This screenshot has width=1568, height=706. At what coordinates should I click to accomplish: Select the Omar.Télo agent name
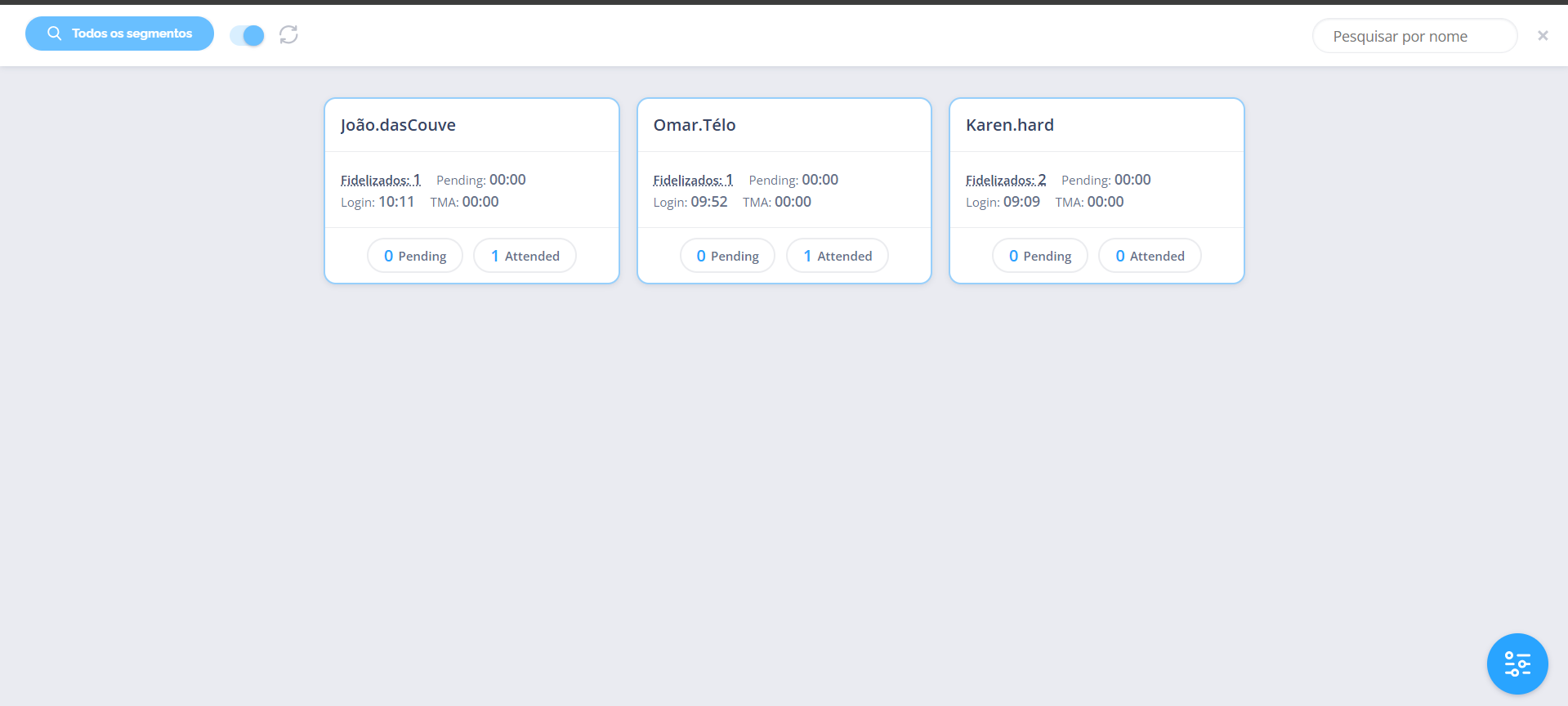[695, 125]
